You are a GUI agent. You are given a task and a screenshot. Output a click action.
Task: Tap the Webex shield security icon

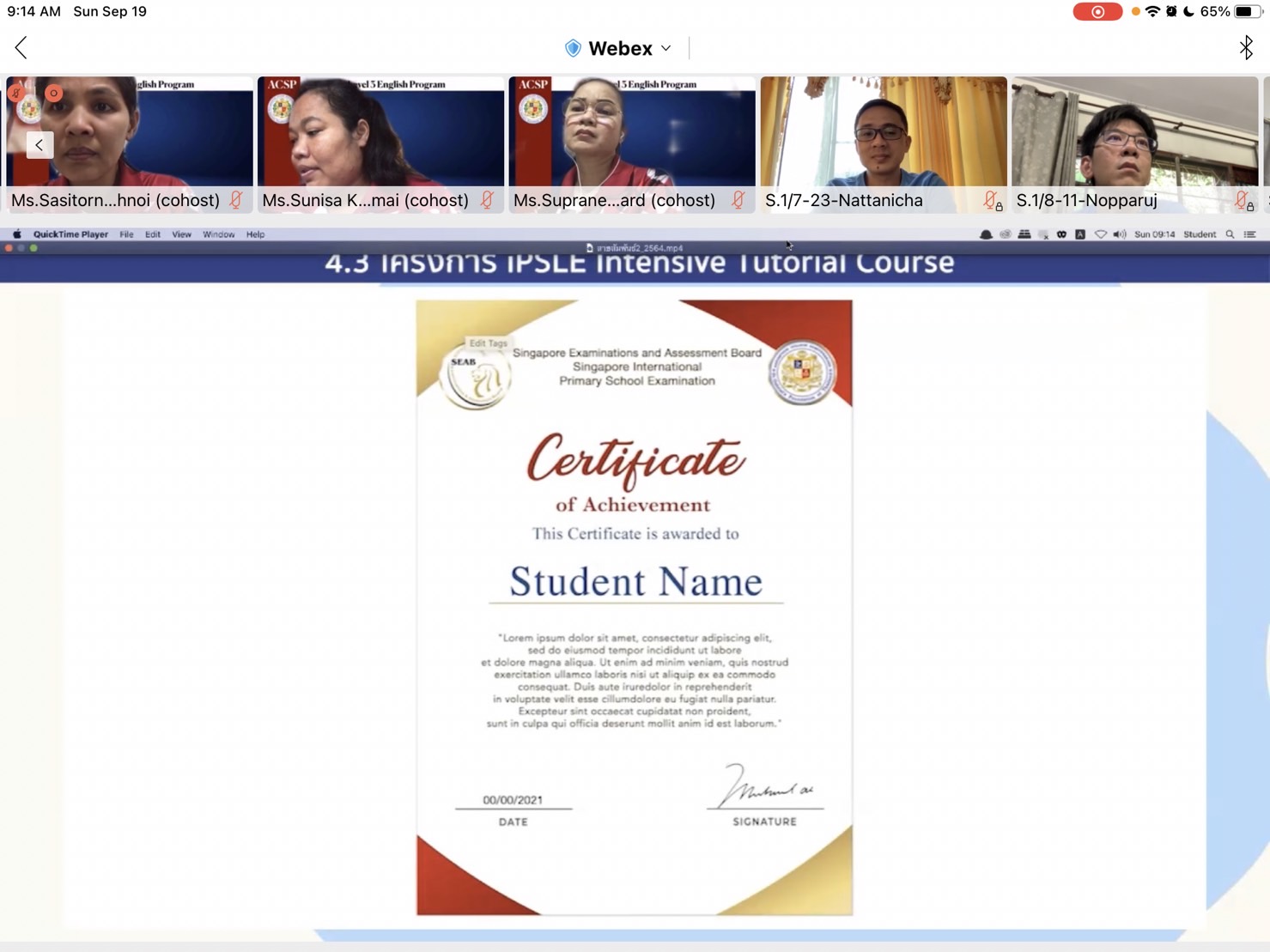tap(573, 49)
